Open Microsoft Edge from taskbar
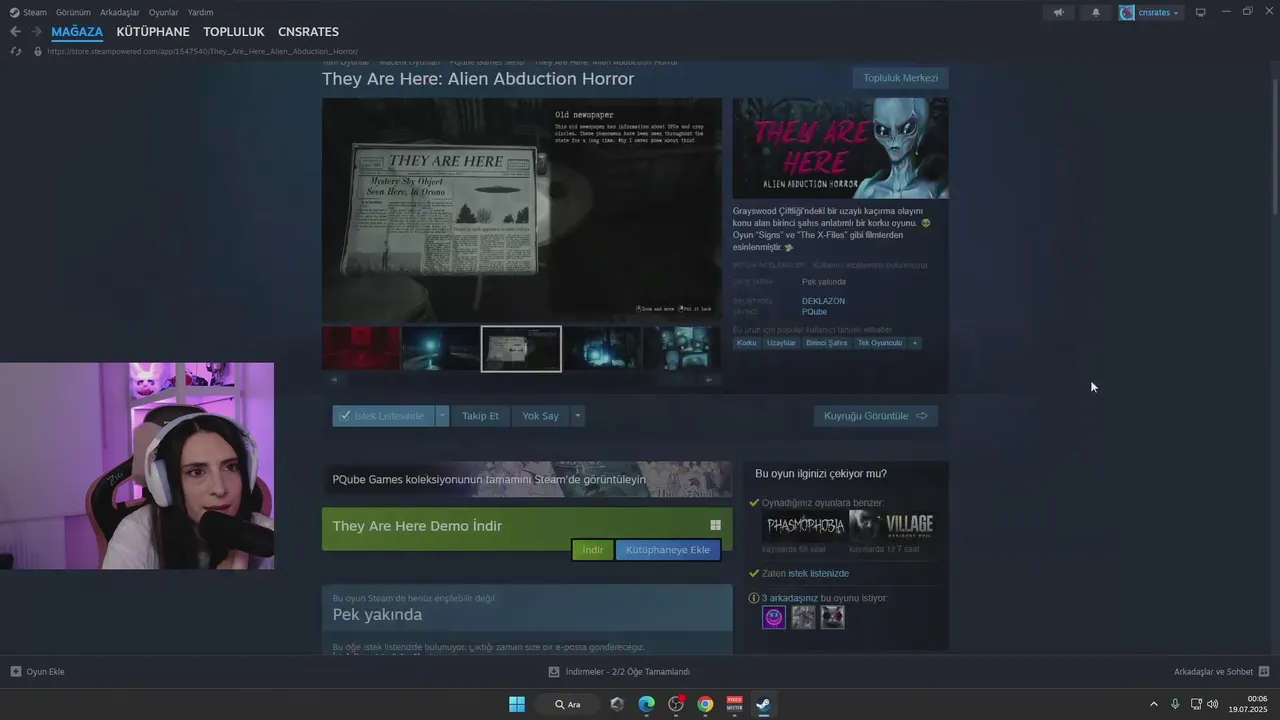 647,704
